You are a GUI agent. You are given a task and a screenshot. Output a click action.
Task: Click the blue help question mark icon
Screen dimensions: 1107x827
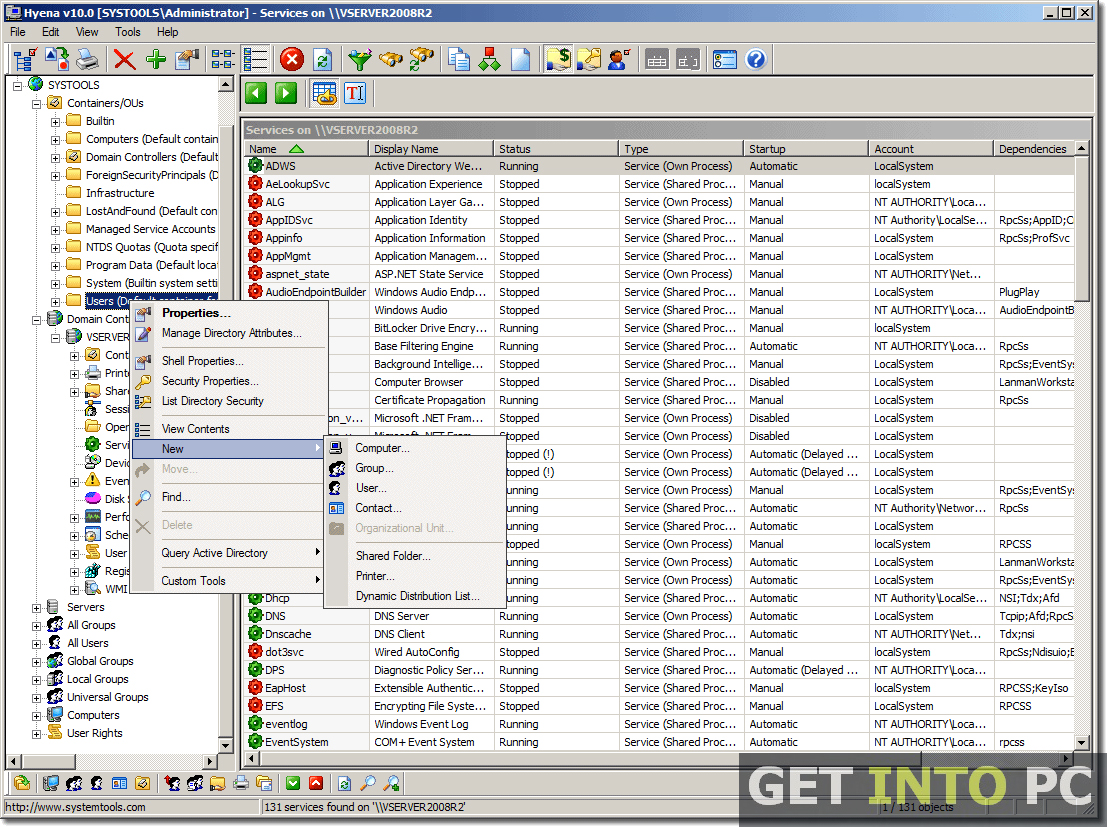point(755,59)
